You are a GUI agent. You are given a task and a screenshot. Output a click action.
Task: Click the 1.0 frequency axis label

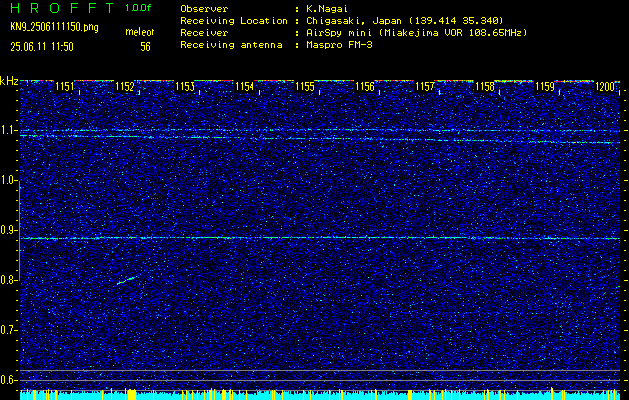[8, 181]
